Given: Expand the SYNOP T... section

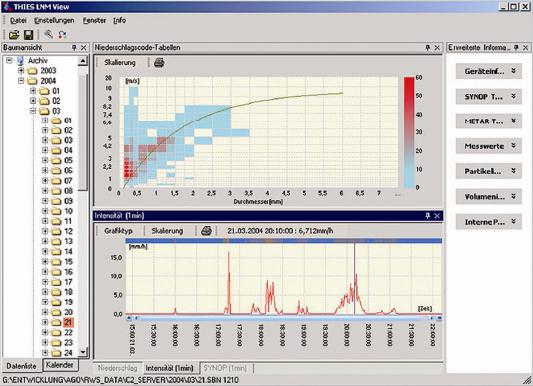Looking at the screenshot, I should [488, 96].
